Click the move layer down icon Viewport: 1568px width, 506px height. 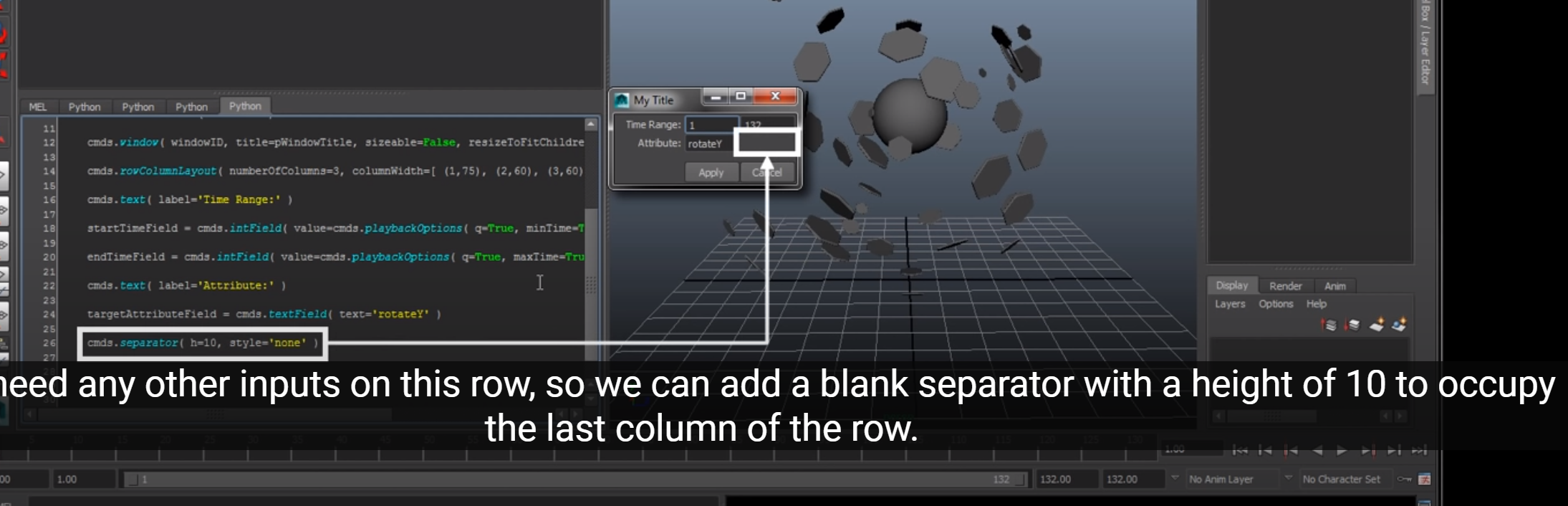point(1352,325)
